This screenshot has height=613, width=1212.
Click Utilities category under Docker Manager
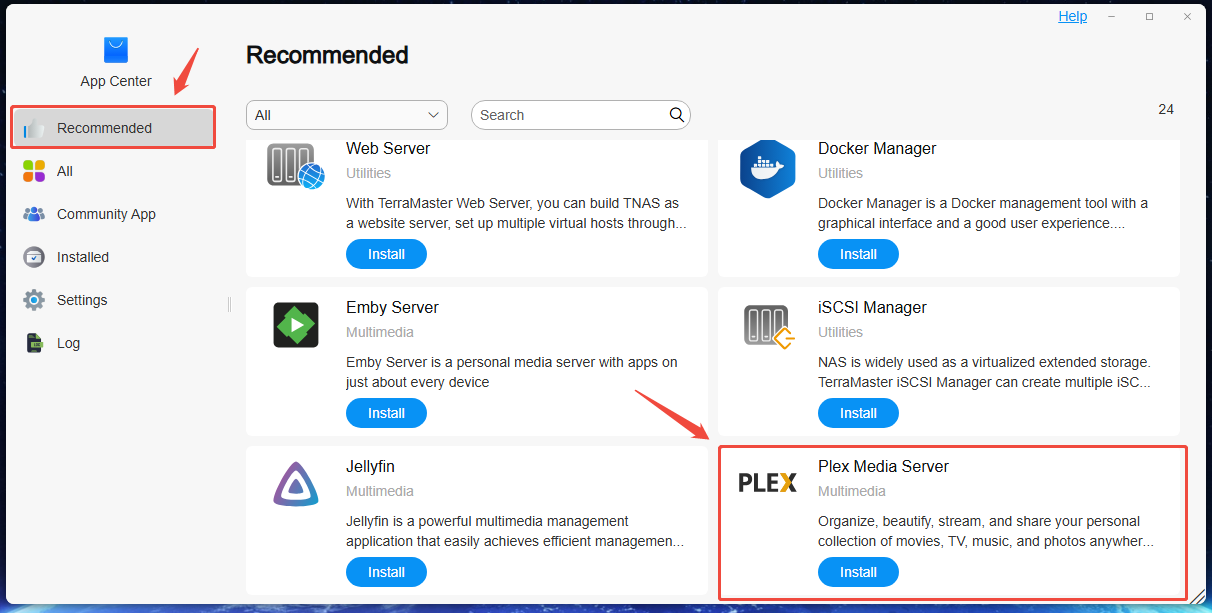point(840,173)
